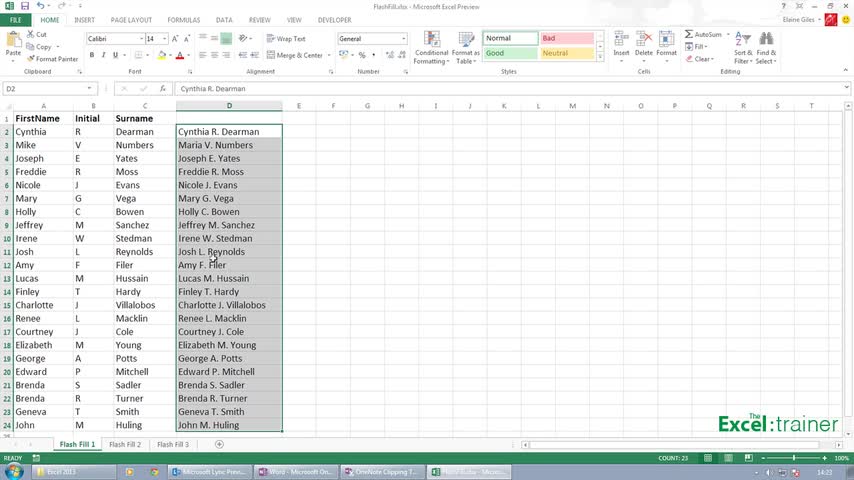Apply fill color with the paint bucket
The width and height of the screenshot is (854, 480).
[161, 55]
